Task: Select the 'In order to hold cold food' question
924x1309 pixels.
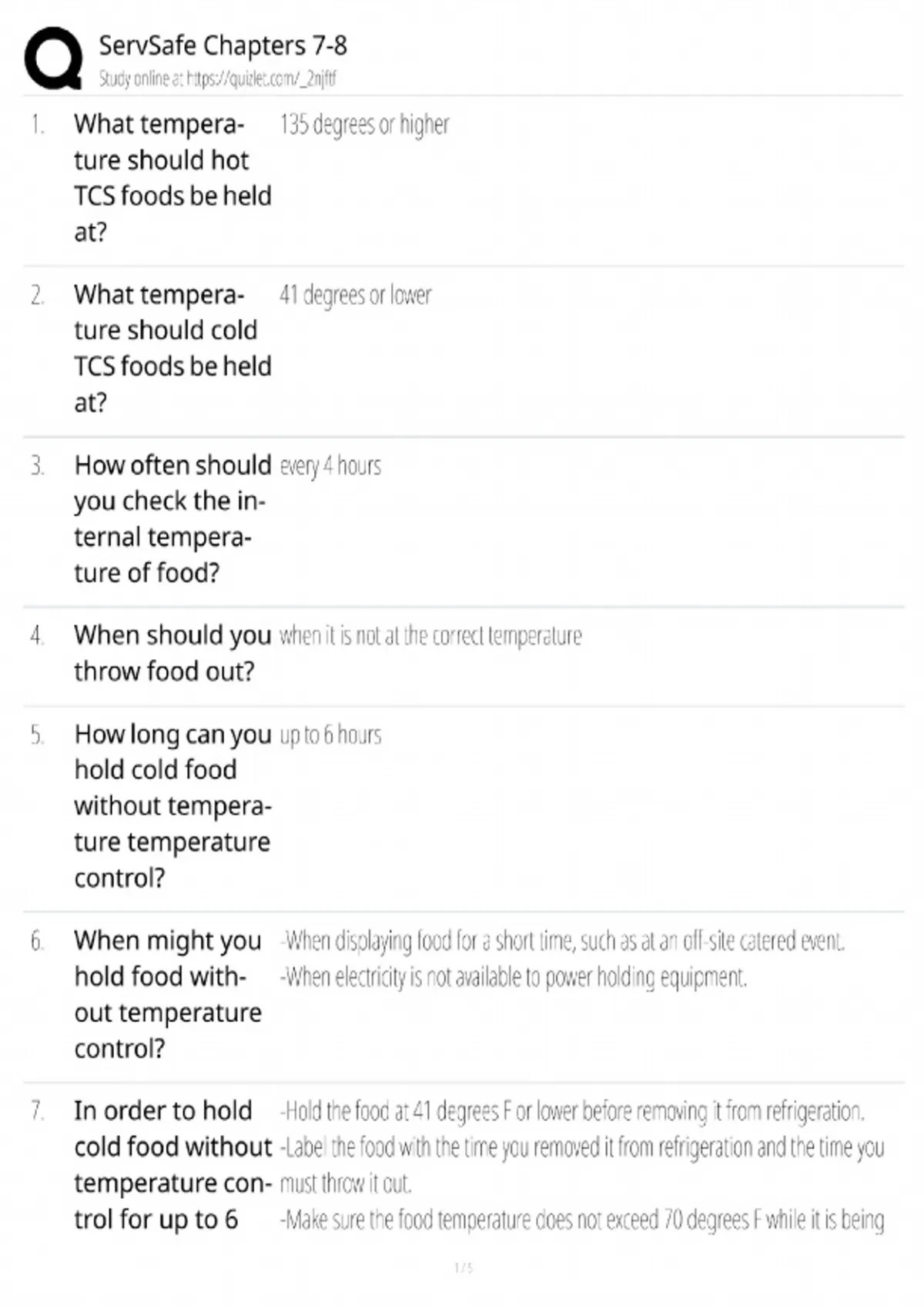Action: [172, 1165]
